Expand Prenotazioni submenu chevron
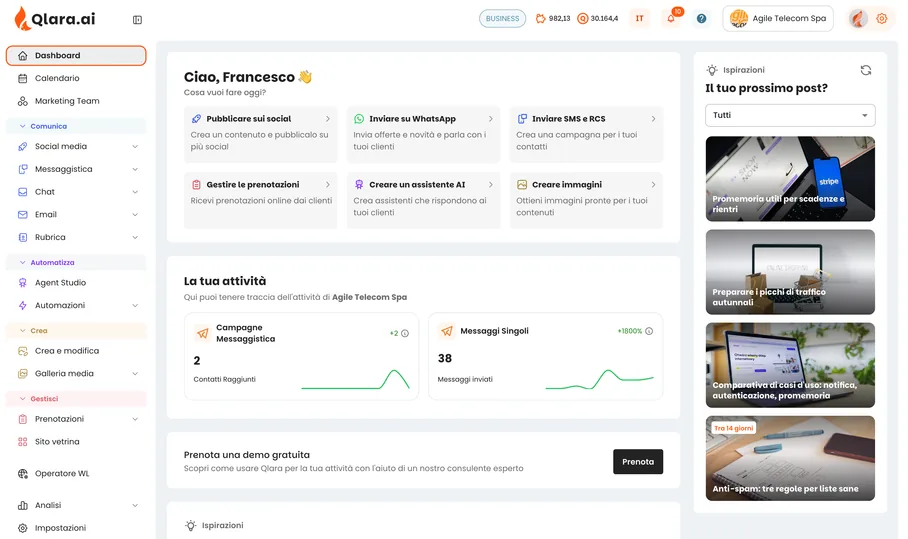 point(135,419)
